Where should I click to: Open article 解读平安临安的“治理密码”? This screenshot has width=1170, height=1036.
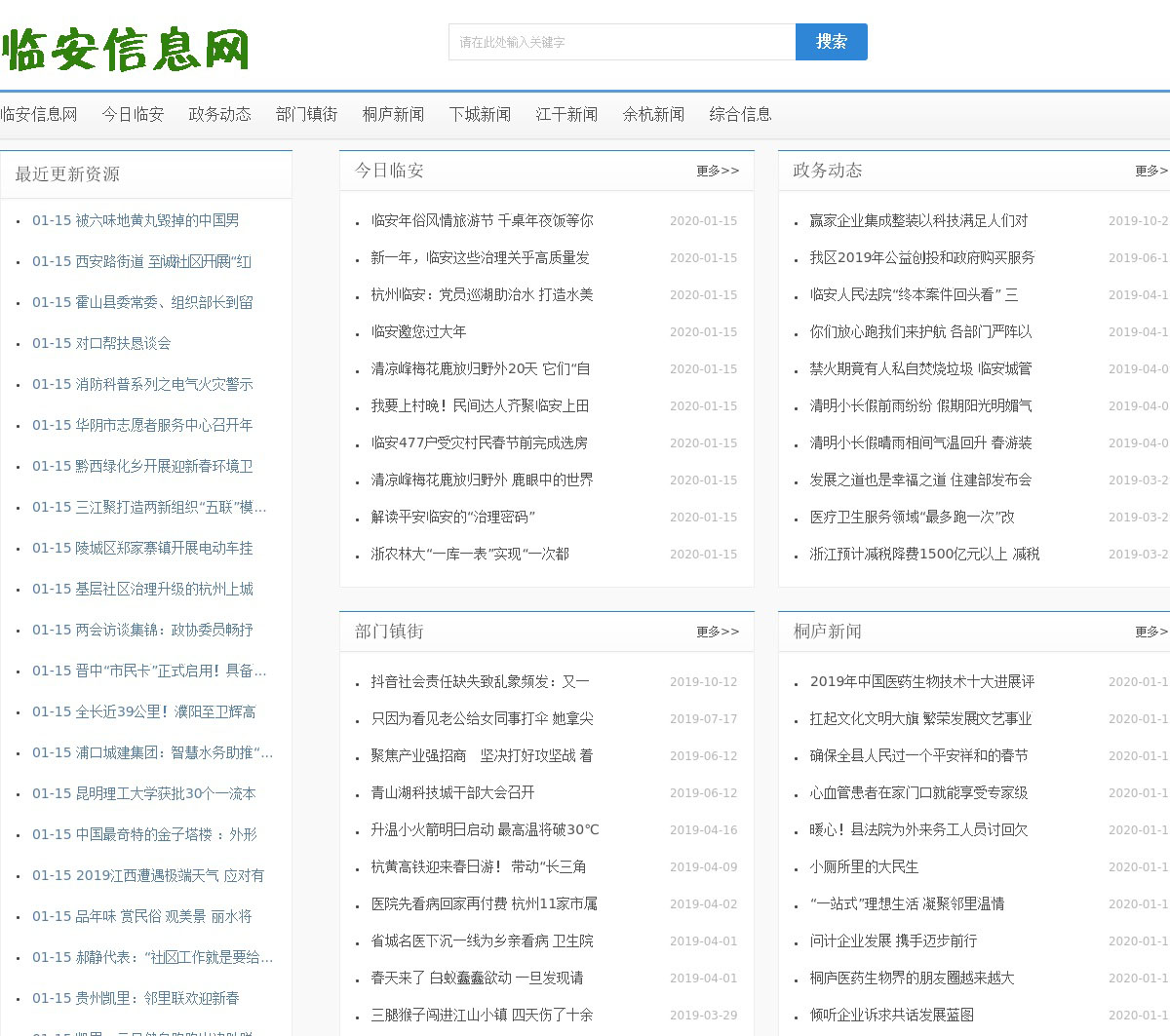coord(453,518)
